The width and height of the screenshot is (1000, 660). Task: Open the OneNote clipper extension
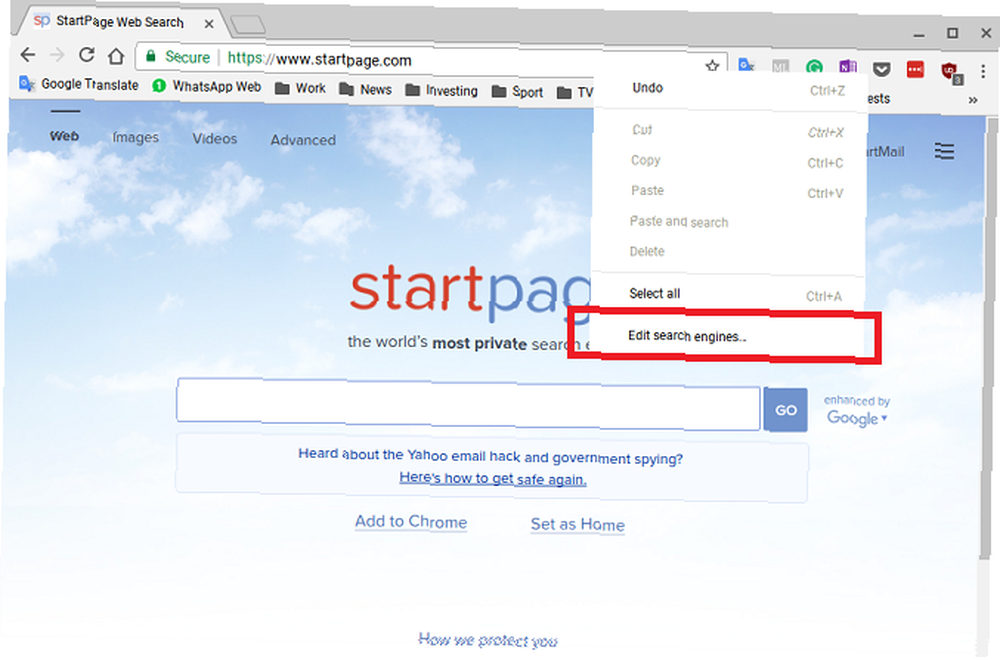tap(848, 67)
